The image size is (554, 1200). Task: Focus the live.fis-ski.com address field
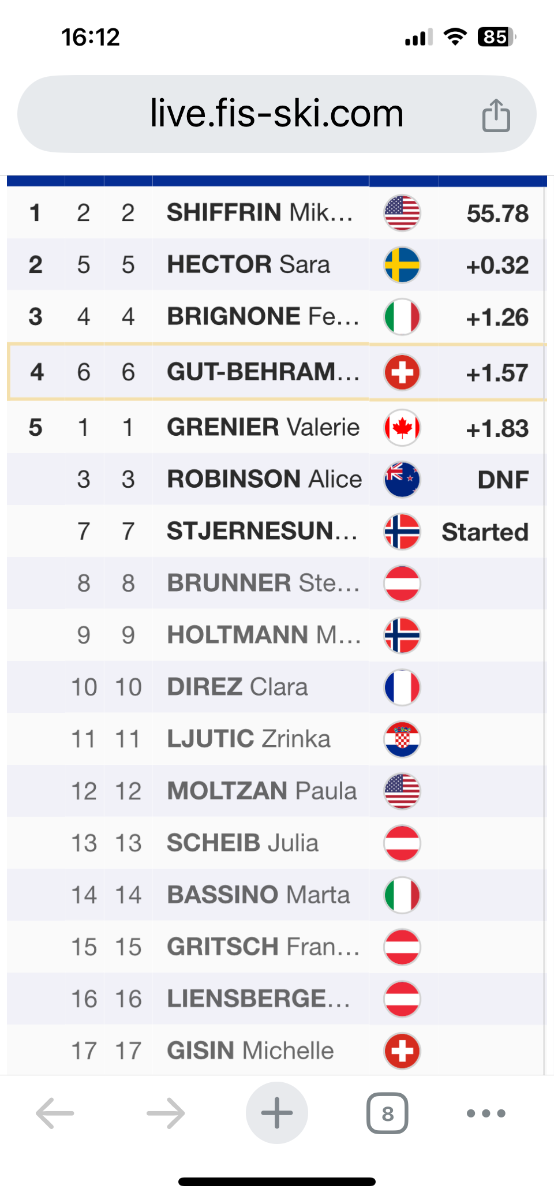pos(277,114)
